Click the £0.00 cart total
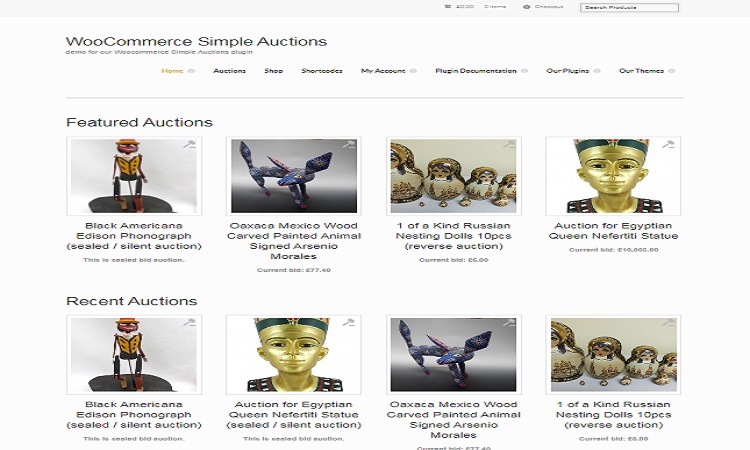This screenshot has width=750, height=450. coord(464,7)
